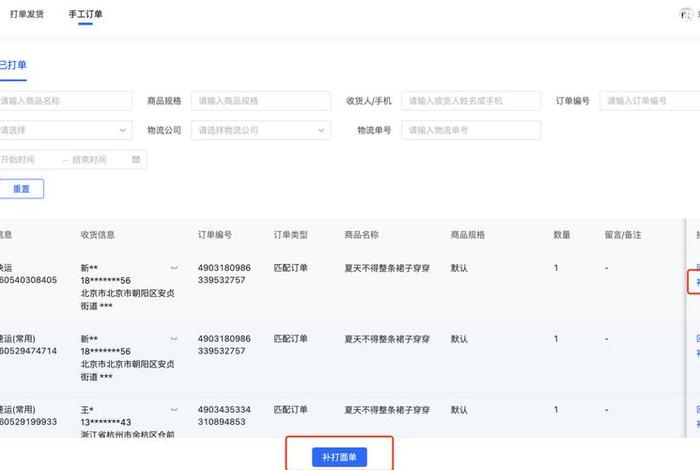Click the 结束时间 date field

[x=89, y=159]
